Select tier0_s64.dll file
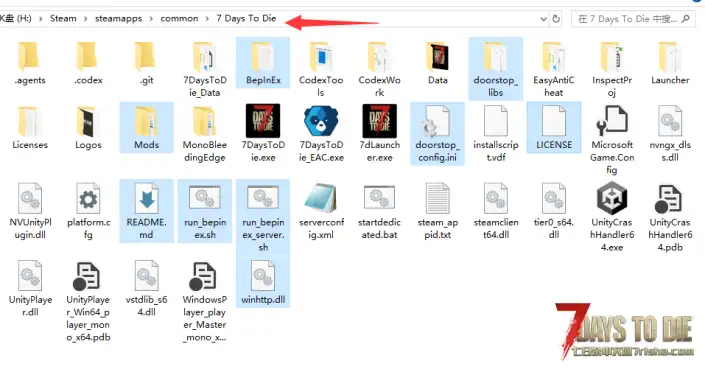705x372 pixels. [x=554, y=211]
